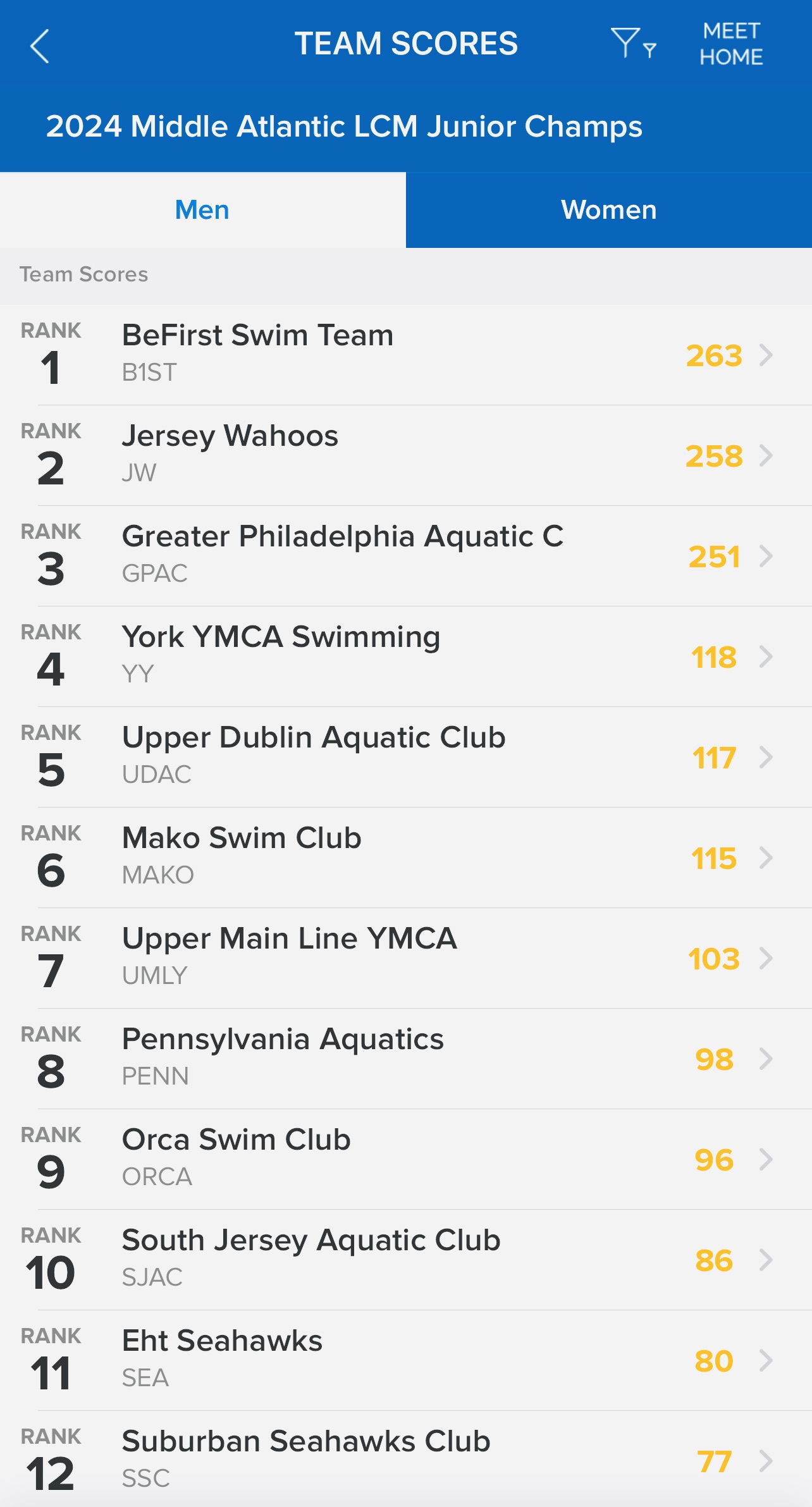Open the filter funnel icon

[x=632, y=43]
